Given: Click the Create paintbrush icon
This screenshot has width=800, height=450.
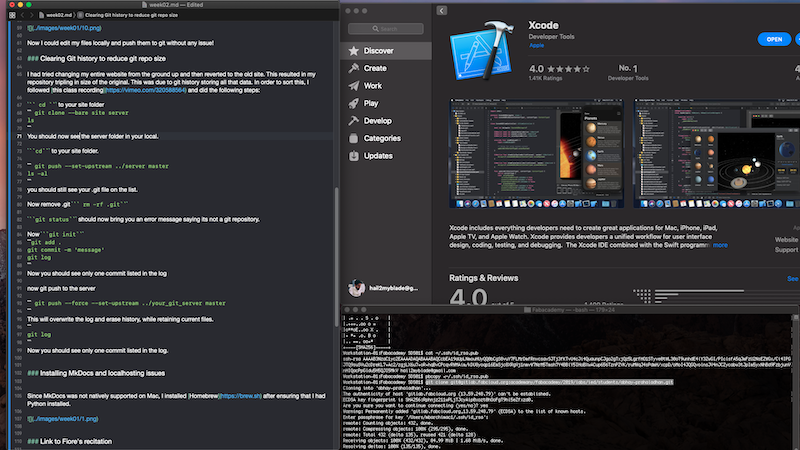Looking at the screenshot, I should (354, 68).
